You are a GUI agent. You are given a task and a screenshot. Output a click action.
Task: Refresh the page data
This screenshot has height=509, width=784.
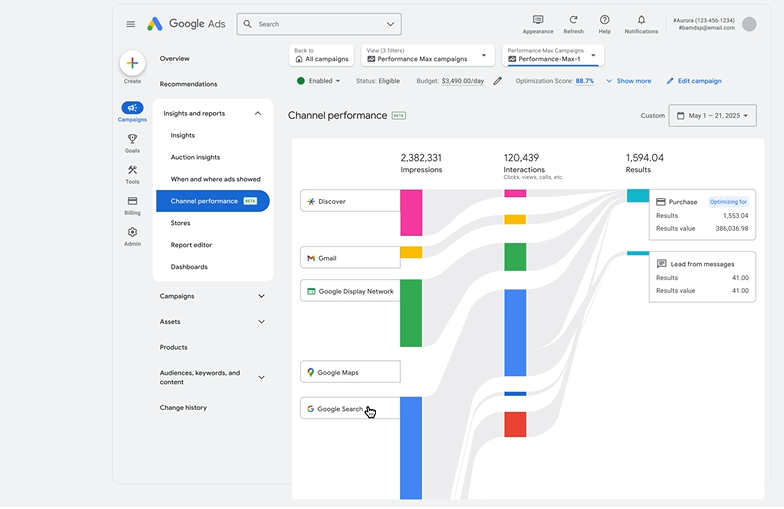(x=574, y=20)
